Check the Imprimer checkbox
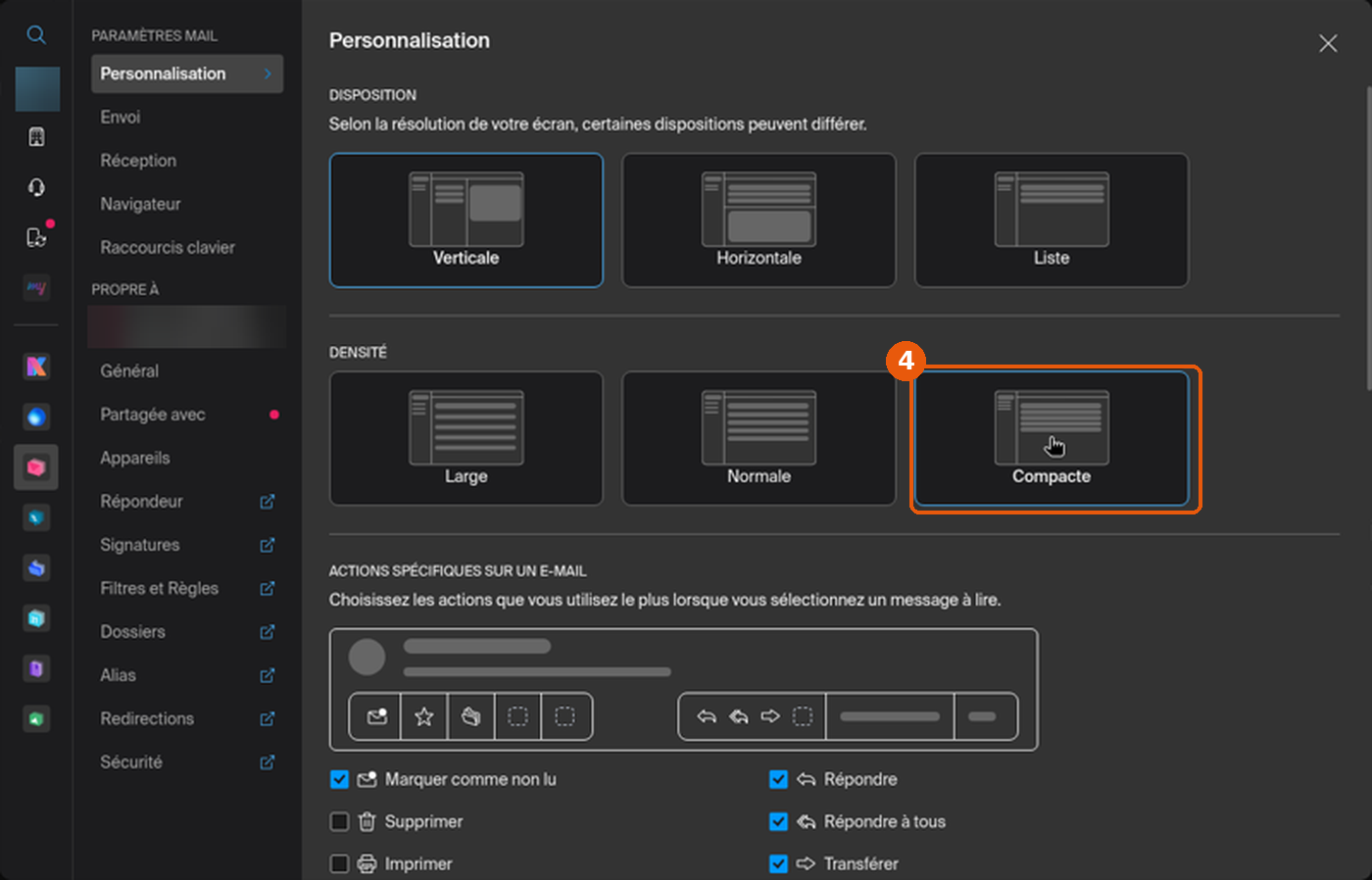 340,864
